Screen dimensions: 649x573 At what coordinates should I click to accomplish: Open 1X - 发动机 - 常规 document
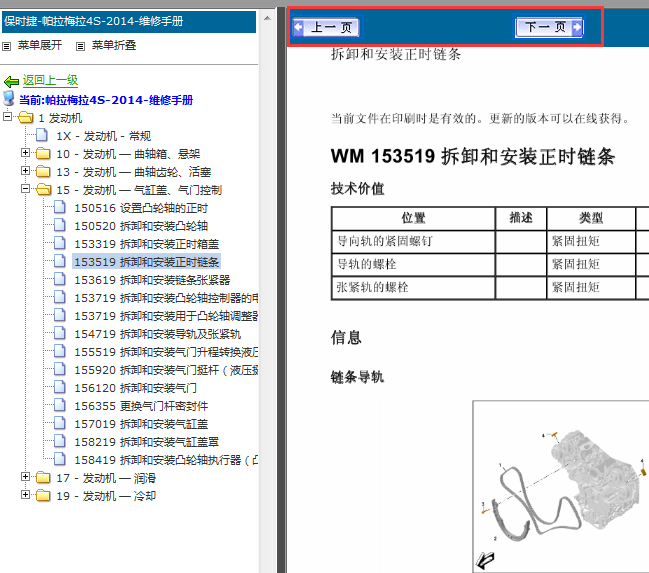(103, 136)
